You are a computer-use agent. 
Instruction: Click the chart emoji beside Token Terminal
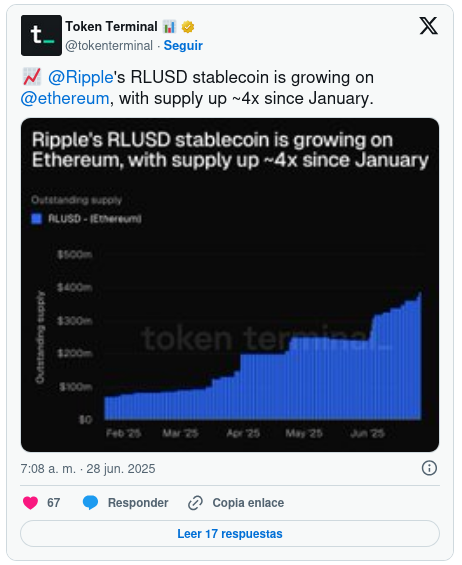(169, 27)
